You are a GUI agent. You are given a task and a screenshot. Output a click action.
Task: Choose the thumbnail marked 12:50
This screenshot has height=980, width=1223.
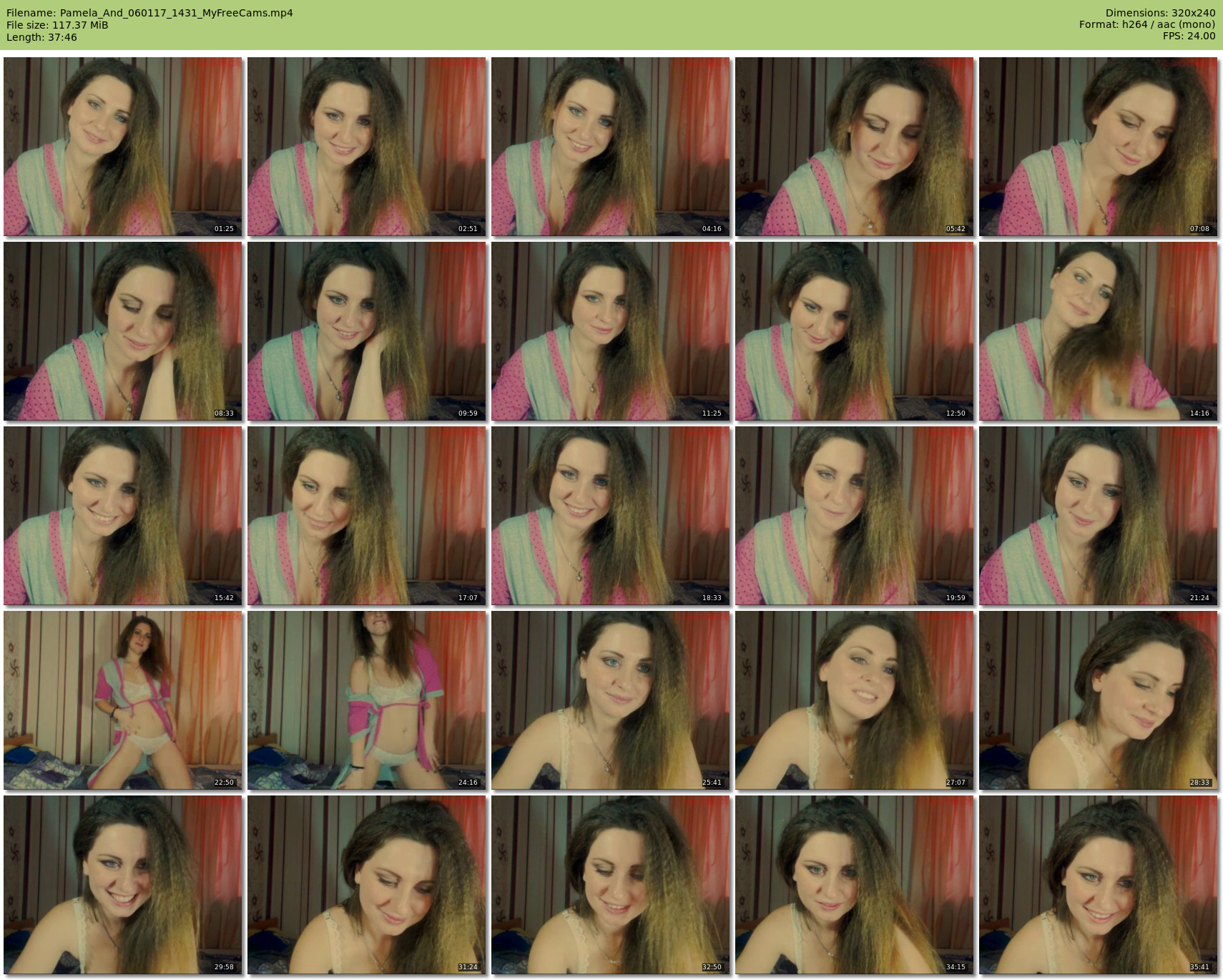point(854,331)
